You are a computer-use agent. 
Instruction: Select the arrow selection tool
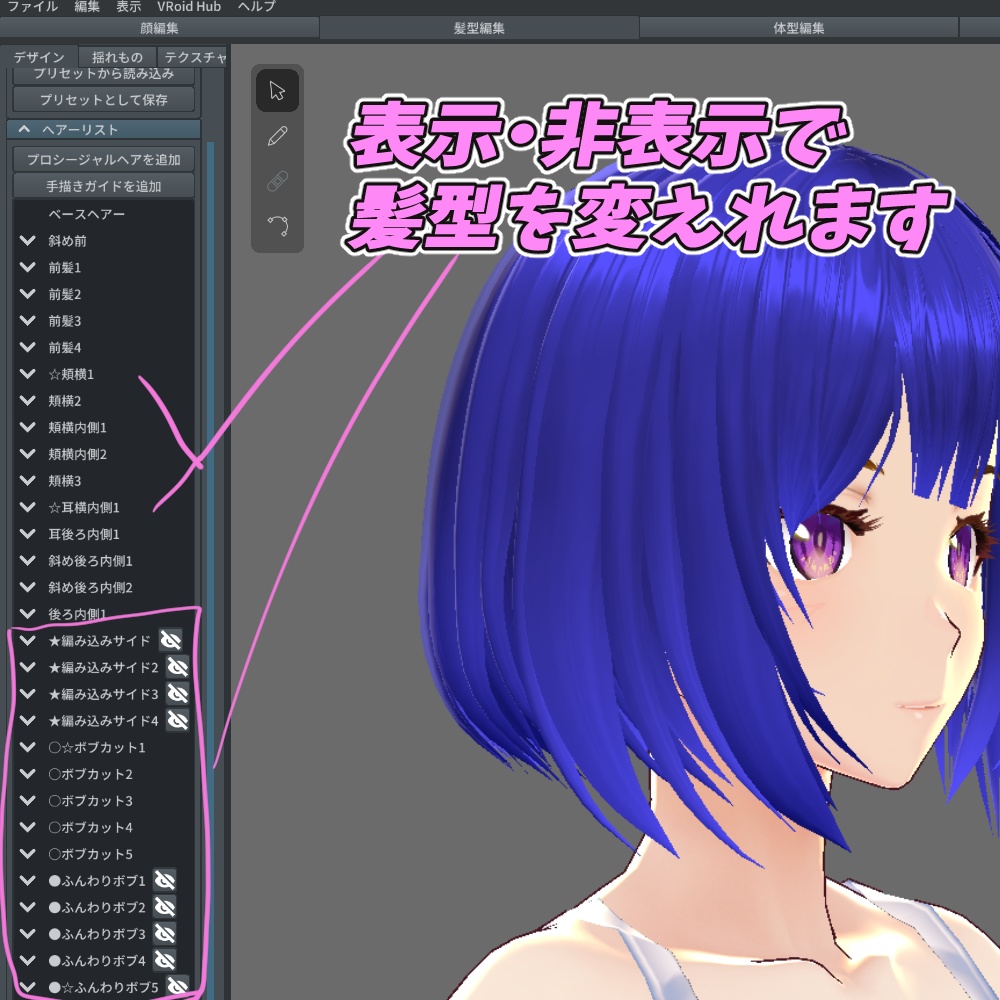click(x=277, y=91)
